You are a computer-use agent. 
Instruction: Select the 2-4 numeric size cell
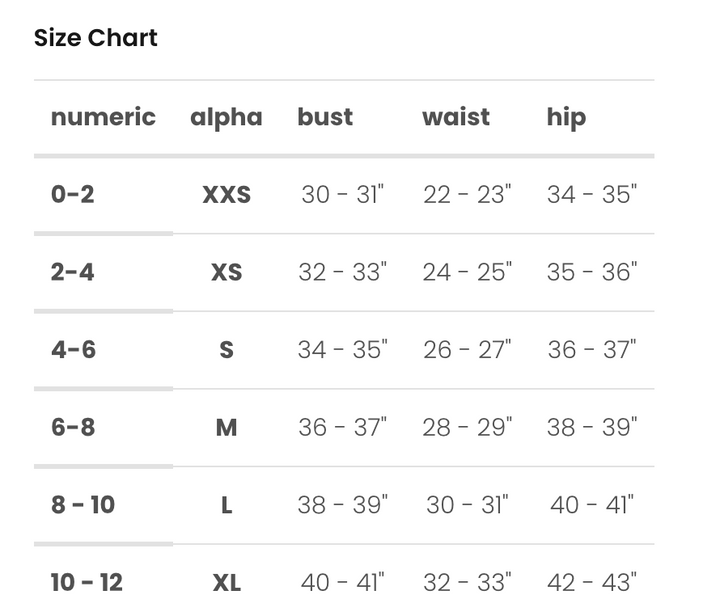coord(73,272)
